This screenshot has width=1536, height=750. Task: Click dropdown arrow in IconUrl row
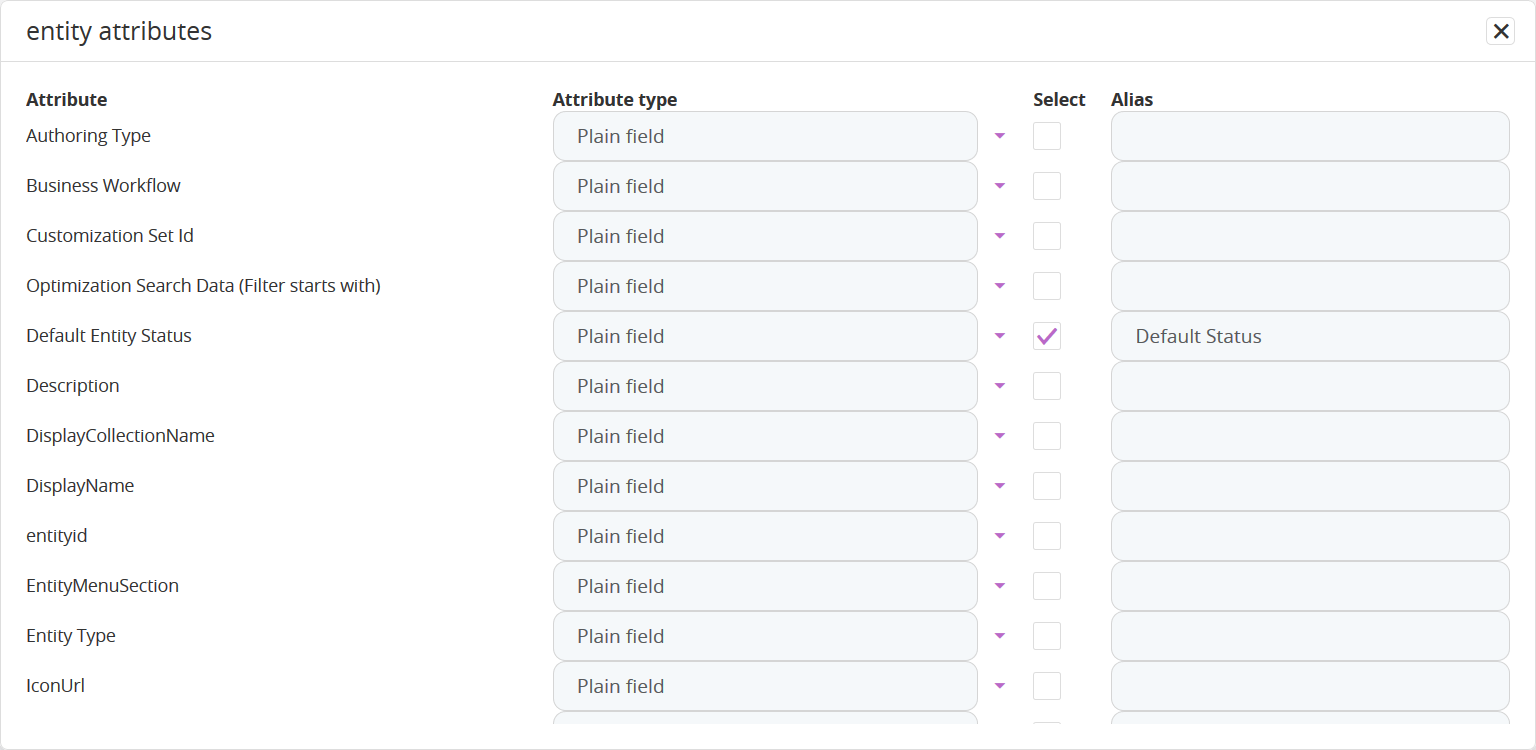click(x=999, y=686)
